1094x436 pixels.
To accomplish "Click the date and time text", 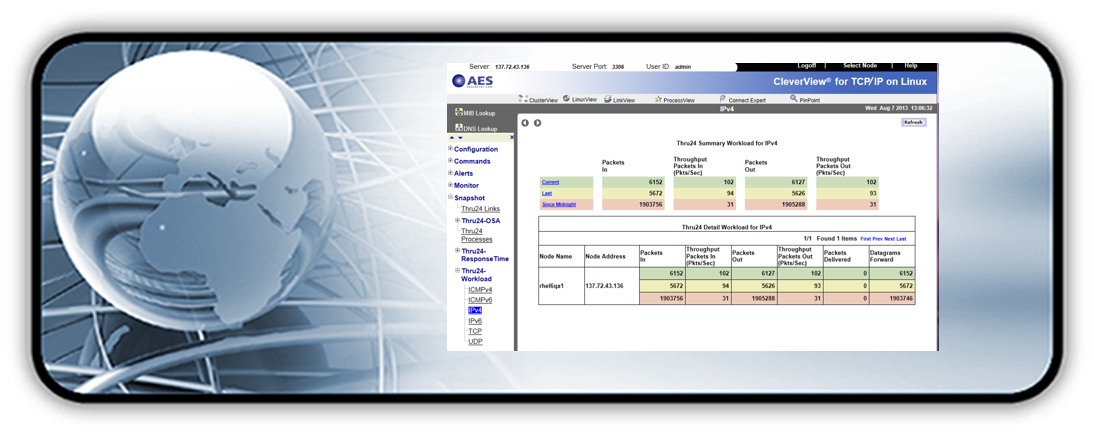I will pyautogui.click(x=899, y=108).
